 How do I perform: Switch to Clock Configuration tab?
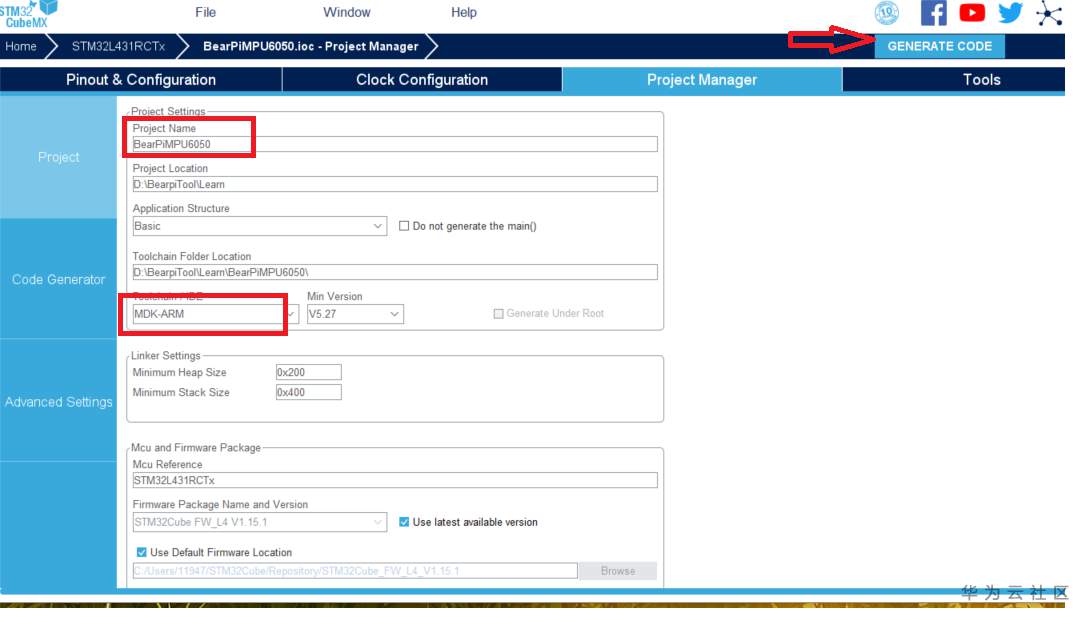[x=422, y=80]
